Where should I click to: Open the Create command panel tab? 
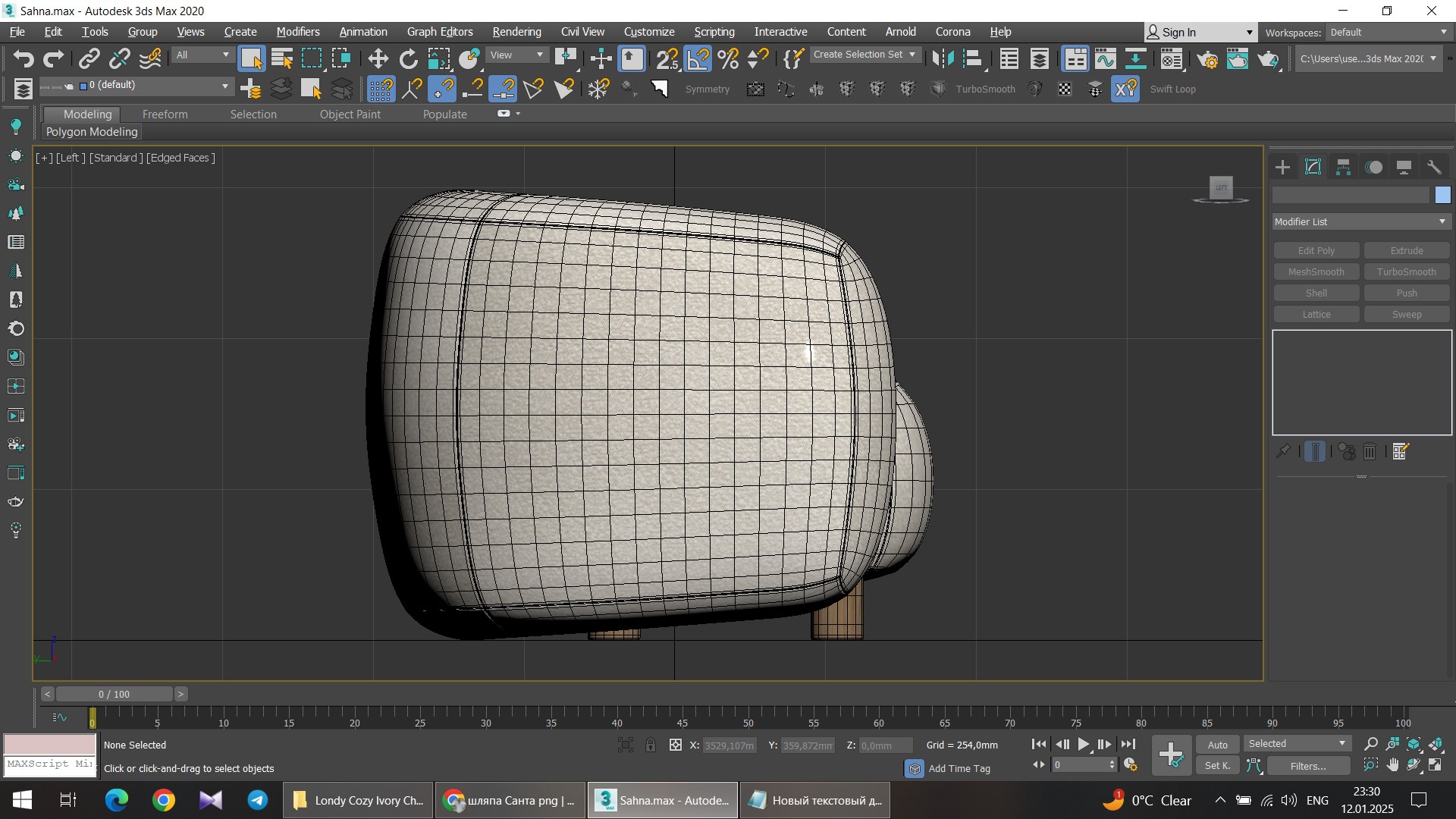pyautogui.click(x=1282, y=168)
